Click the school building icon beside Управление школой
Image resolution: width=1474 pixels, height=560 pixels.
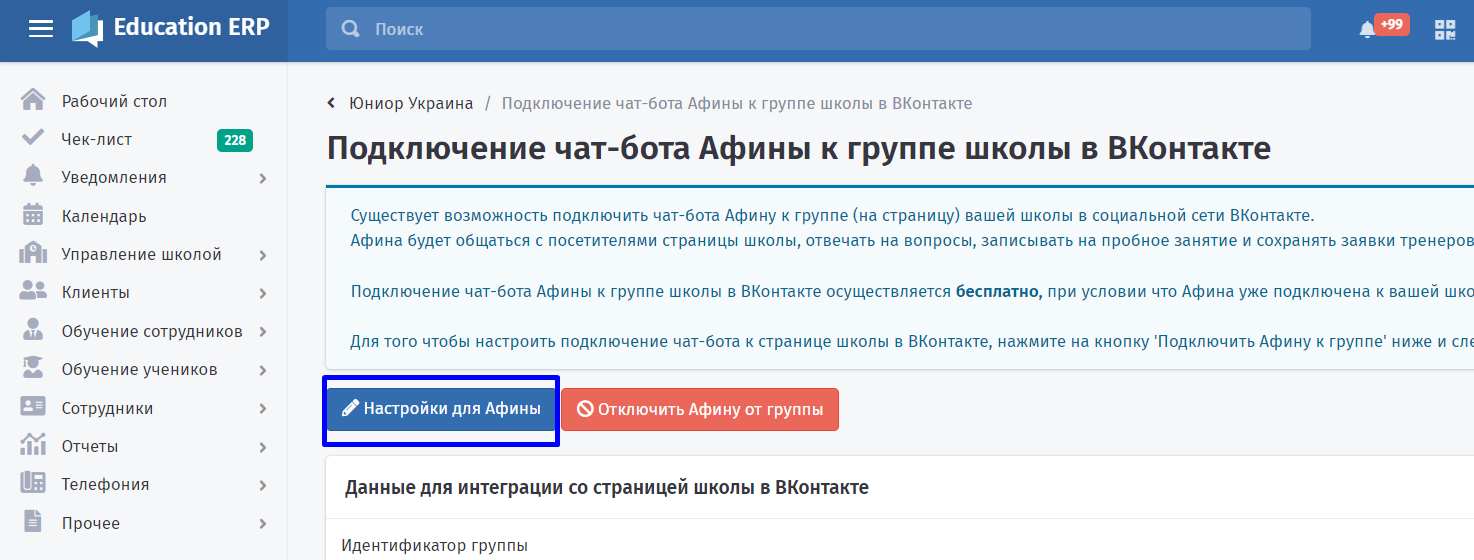[x=33, y=253]
